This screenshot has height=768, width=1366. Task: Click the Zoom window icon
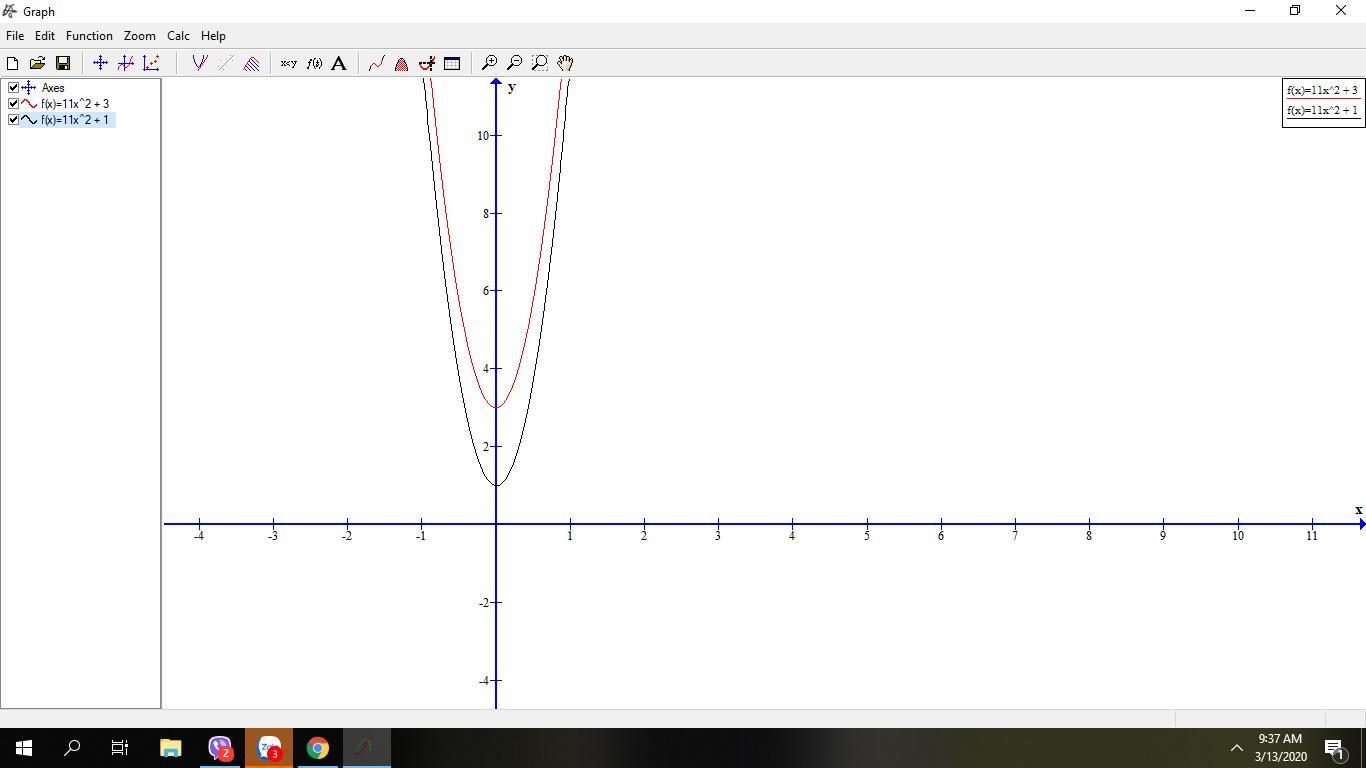pos(540,63)
